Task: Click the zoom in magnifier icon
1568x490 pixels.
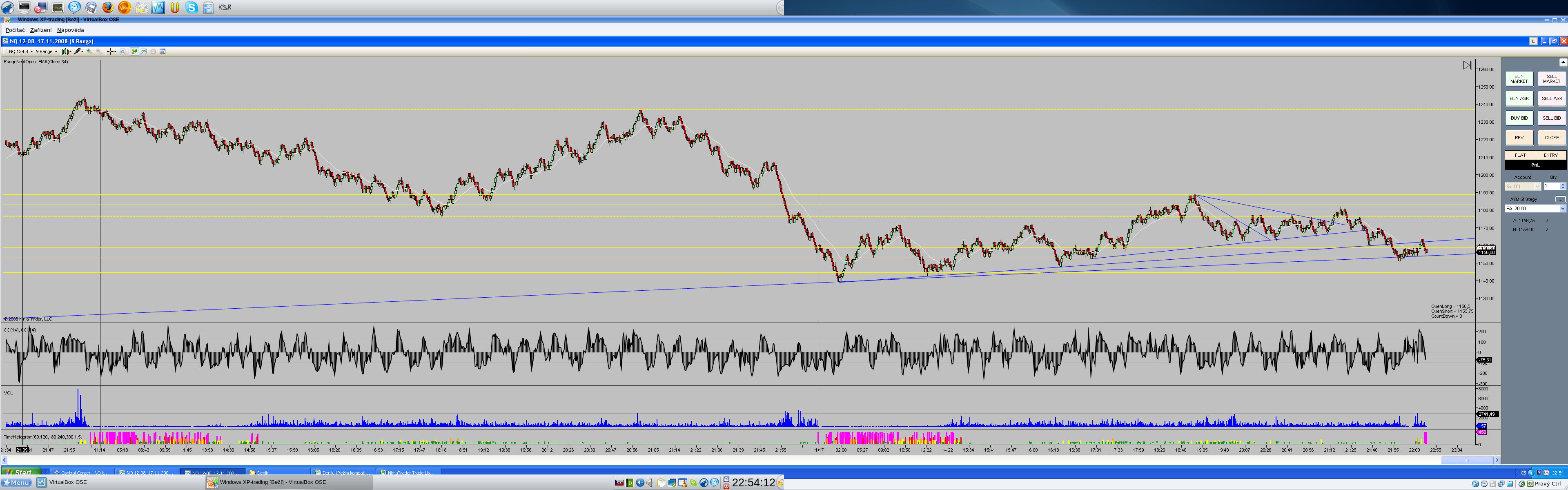Action: (89, 52)
